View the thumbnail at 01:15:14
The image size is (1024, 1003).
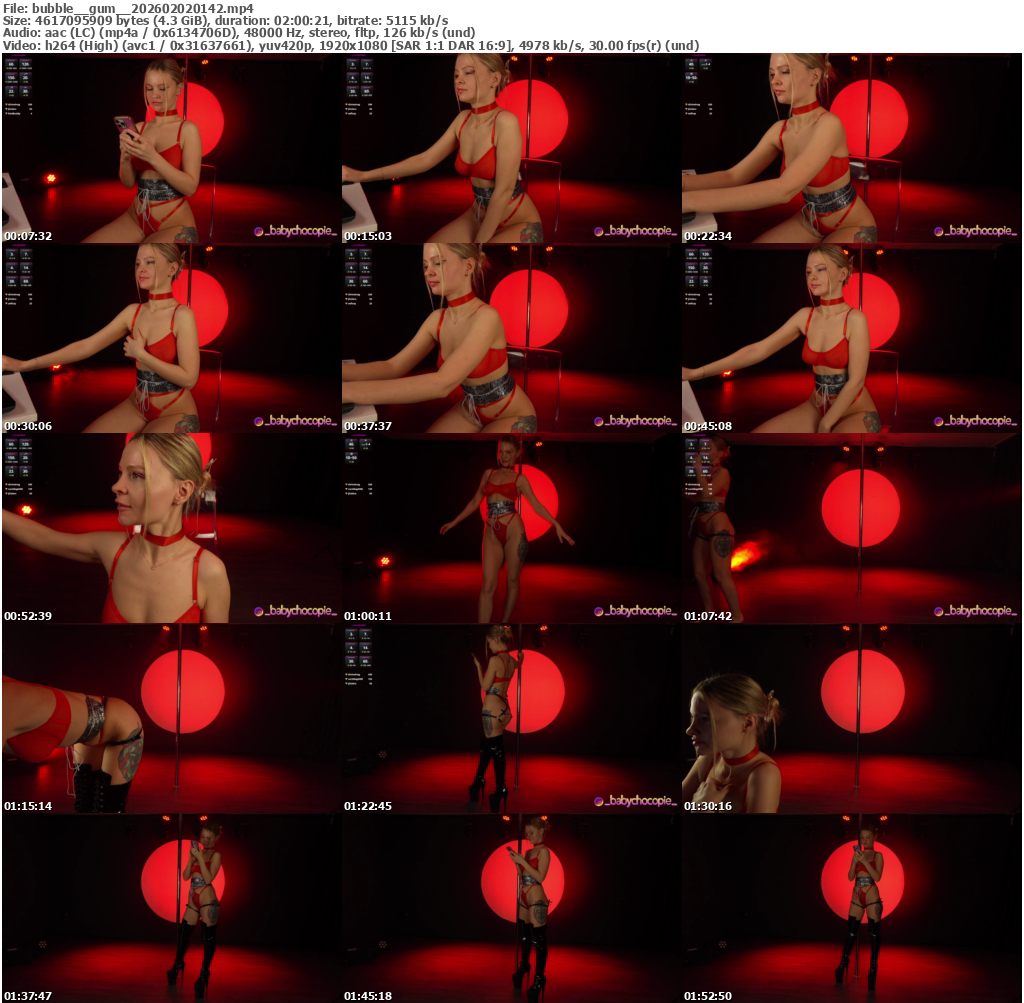pos(170,718)
